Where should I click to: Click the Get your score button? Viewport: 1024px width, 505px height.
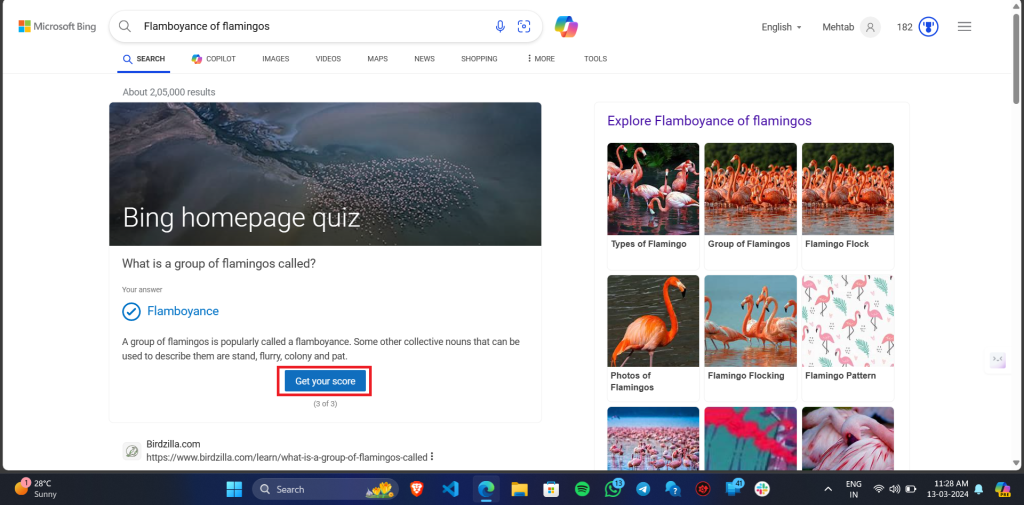click(325, 381)
